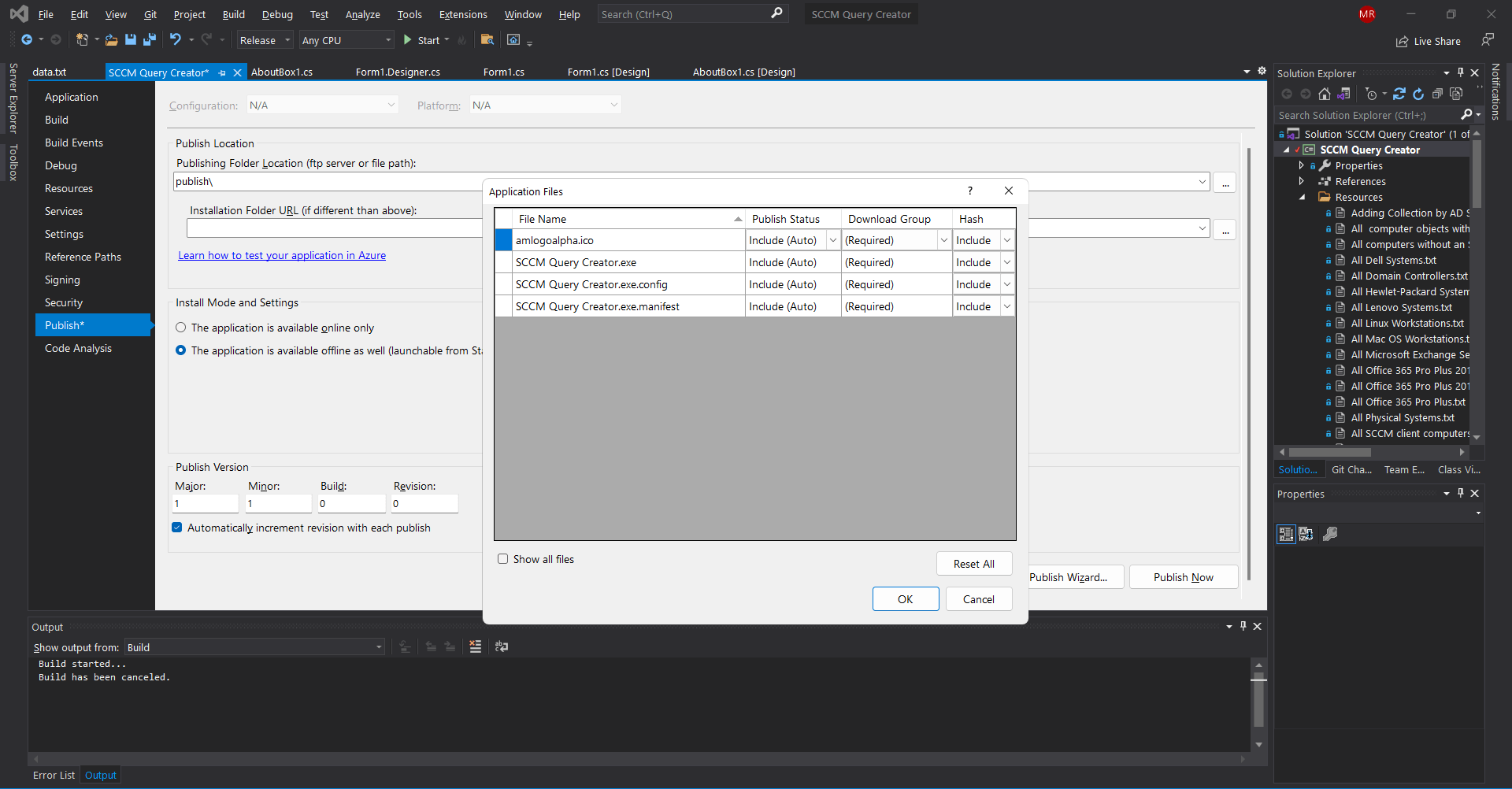1512x789 pixels.
Task: Open the Live Share icon
Action: point(1402,42)
